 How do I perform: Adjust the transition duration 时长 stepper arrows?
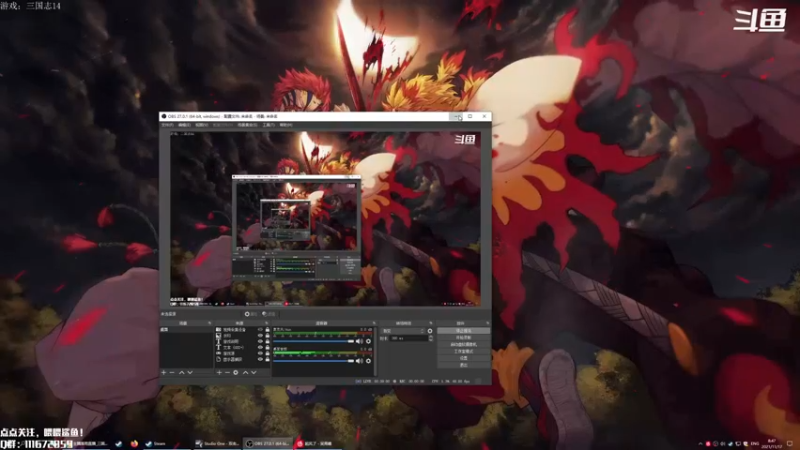click(x=431, y=338)
